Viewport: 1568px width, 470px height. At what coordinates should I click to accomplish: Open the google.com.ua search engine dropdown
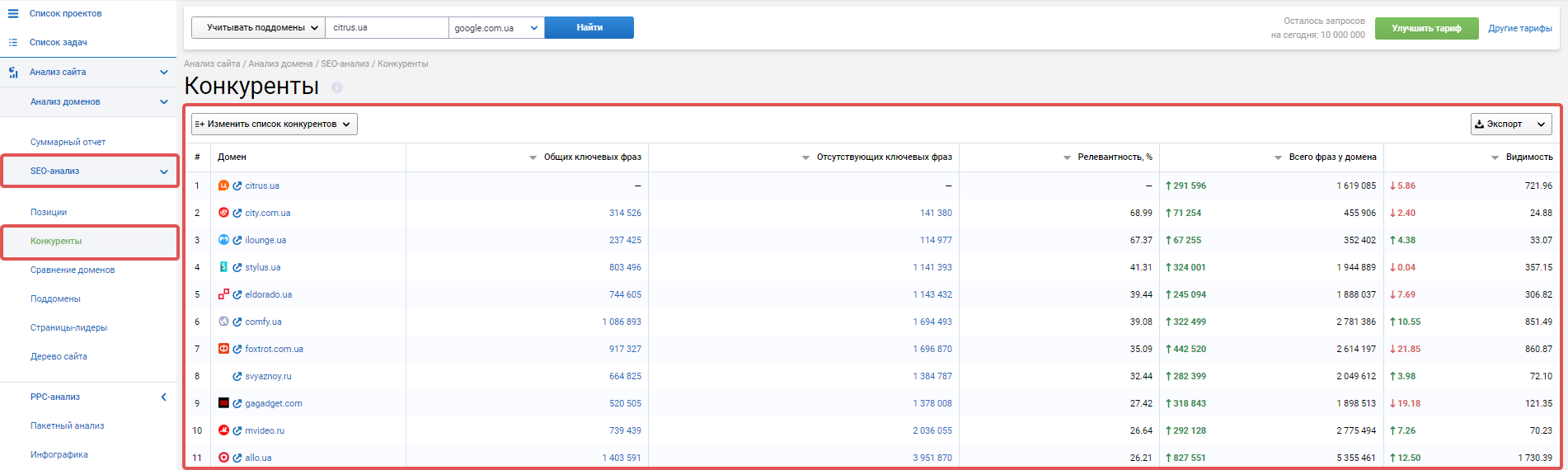[496, 27]
